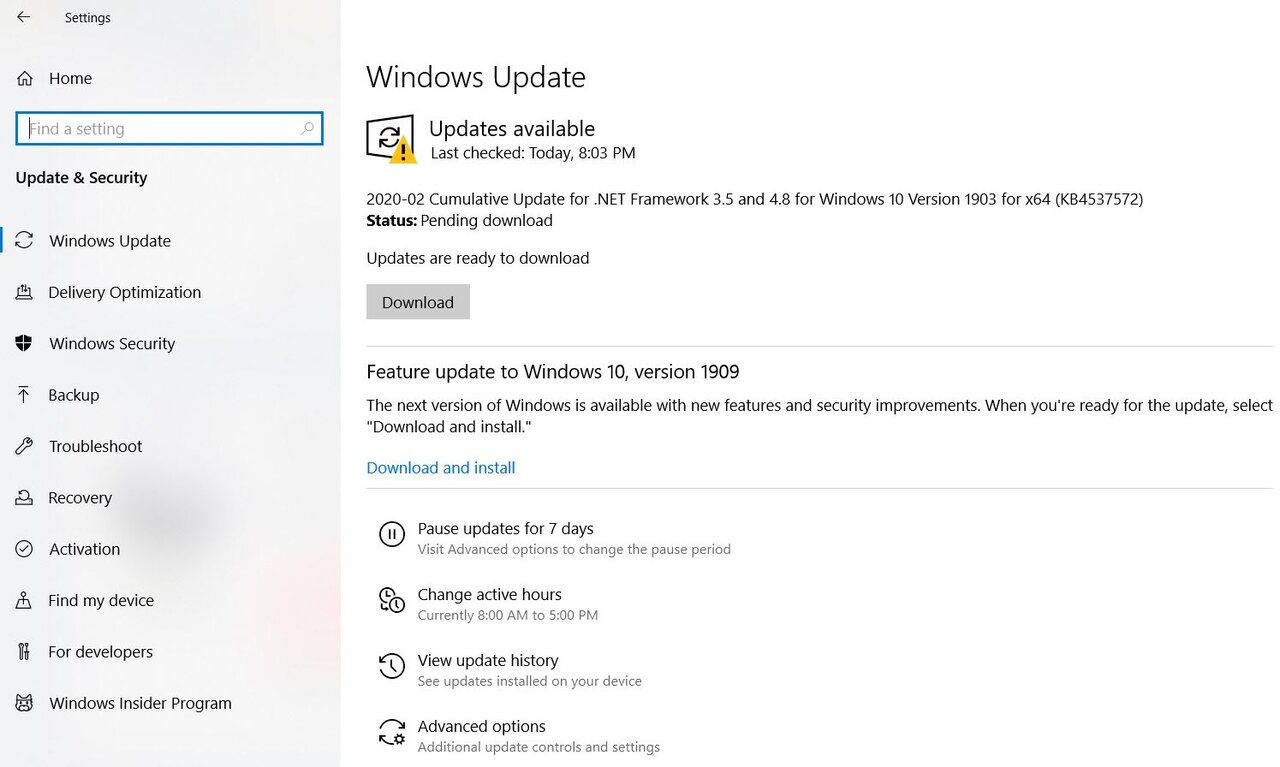The height and width of the screenshot is (767, 1280).
Task: Open the Troubleshoot page
Action: coord(96,446)
